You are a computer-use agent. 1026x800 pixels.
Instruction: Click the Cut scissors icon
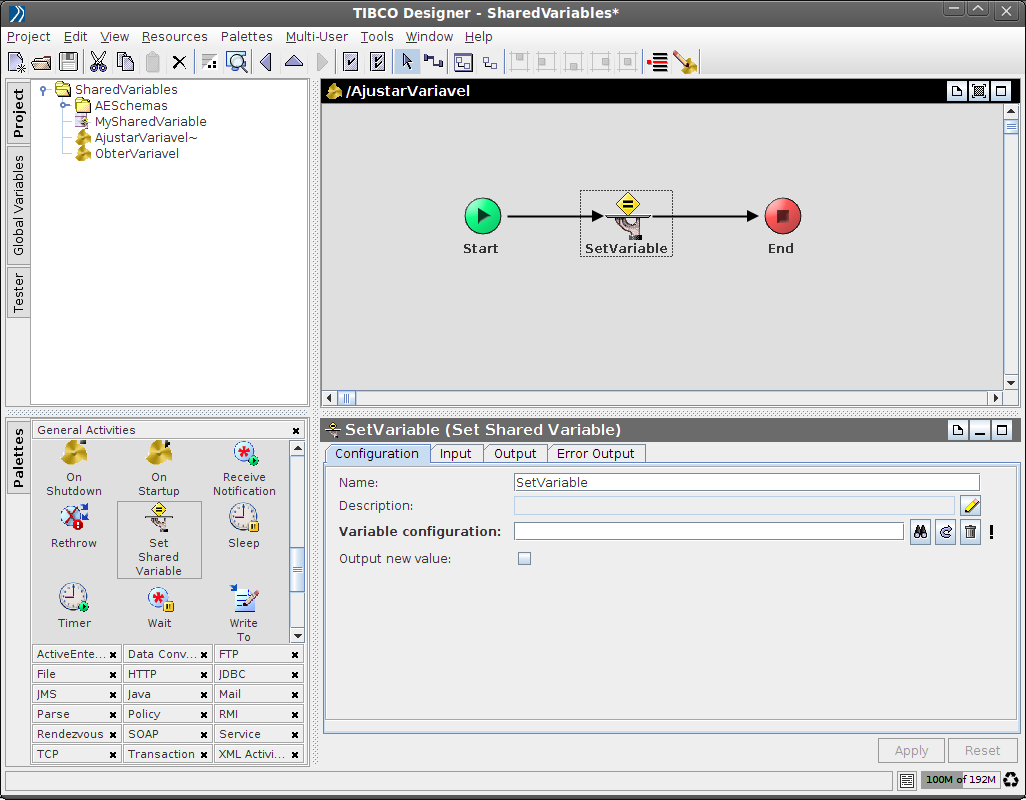pyautogui.click(x=98, y=62)
